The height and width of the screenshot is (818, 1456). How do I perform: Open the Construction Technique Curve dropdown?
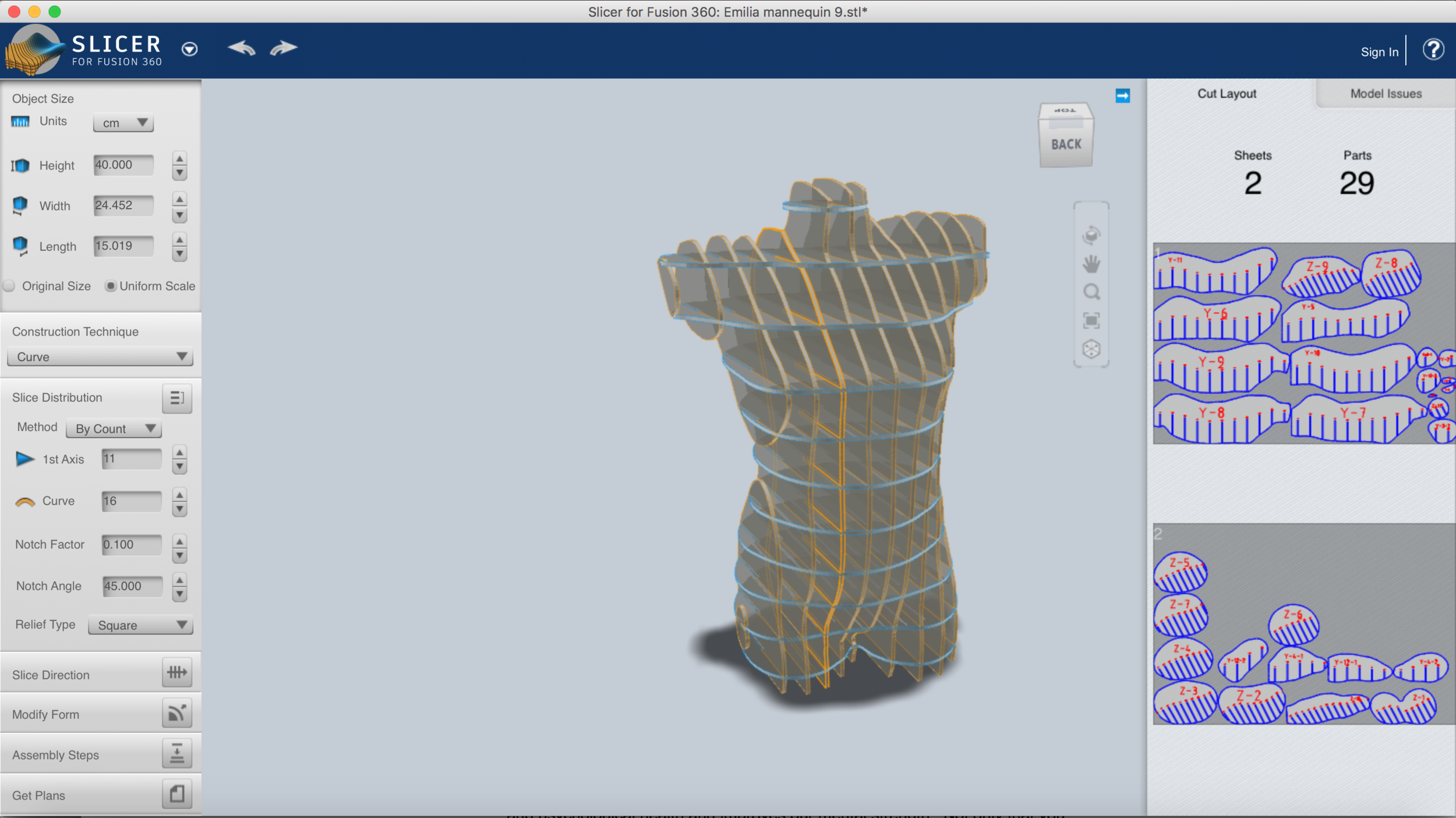click(x=100, y=357)
